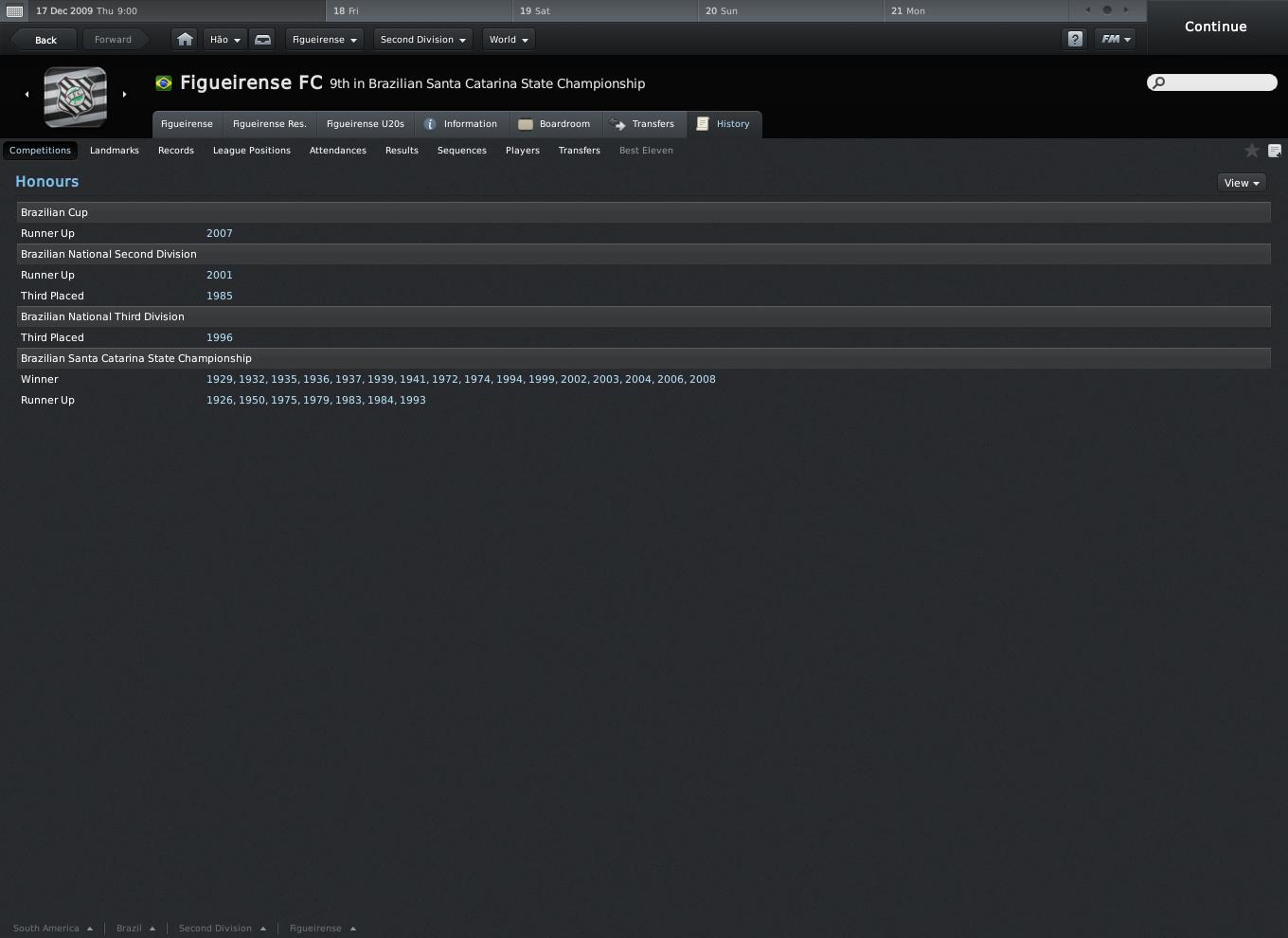Select 18 Fri in the date bar

pos(419,10)
